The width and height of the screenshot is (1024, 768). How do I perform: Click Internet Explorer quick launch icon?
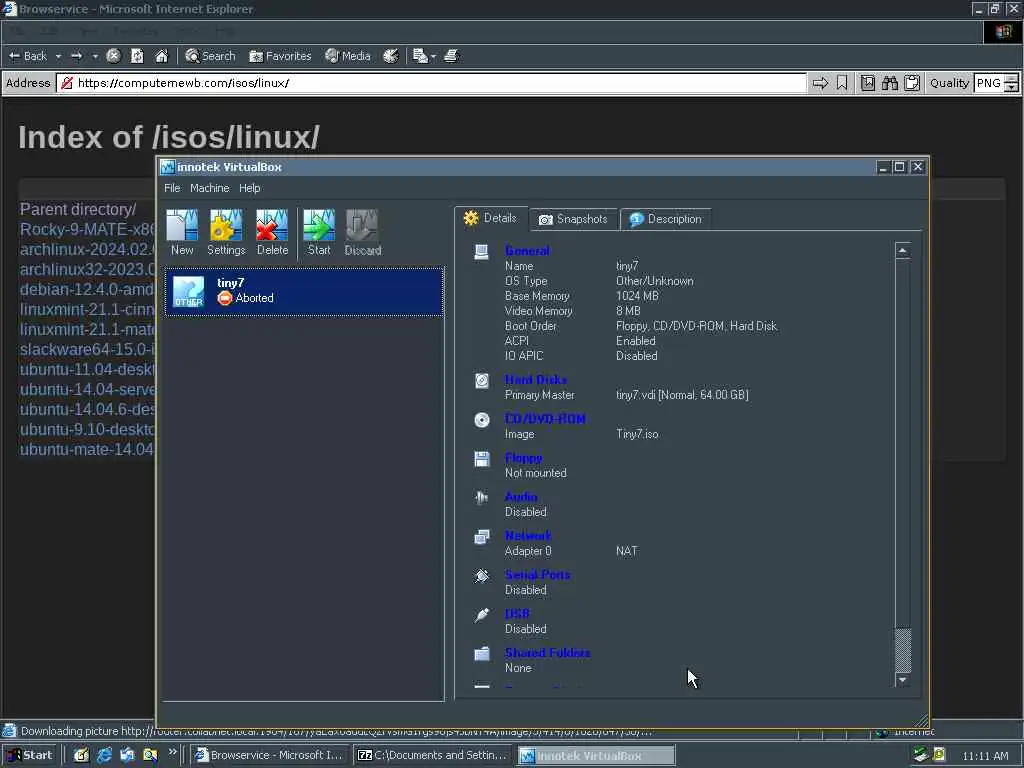coord(104,756)
